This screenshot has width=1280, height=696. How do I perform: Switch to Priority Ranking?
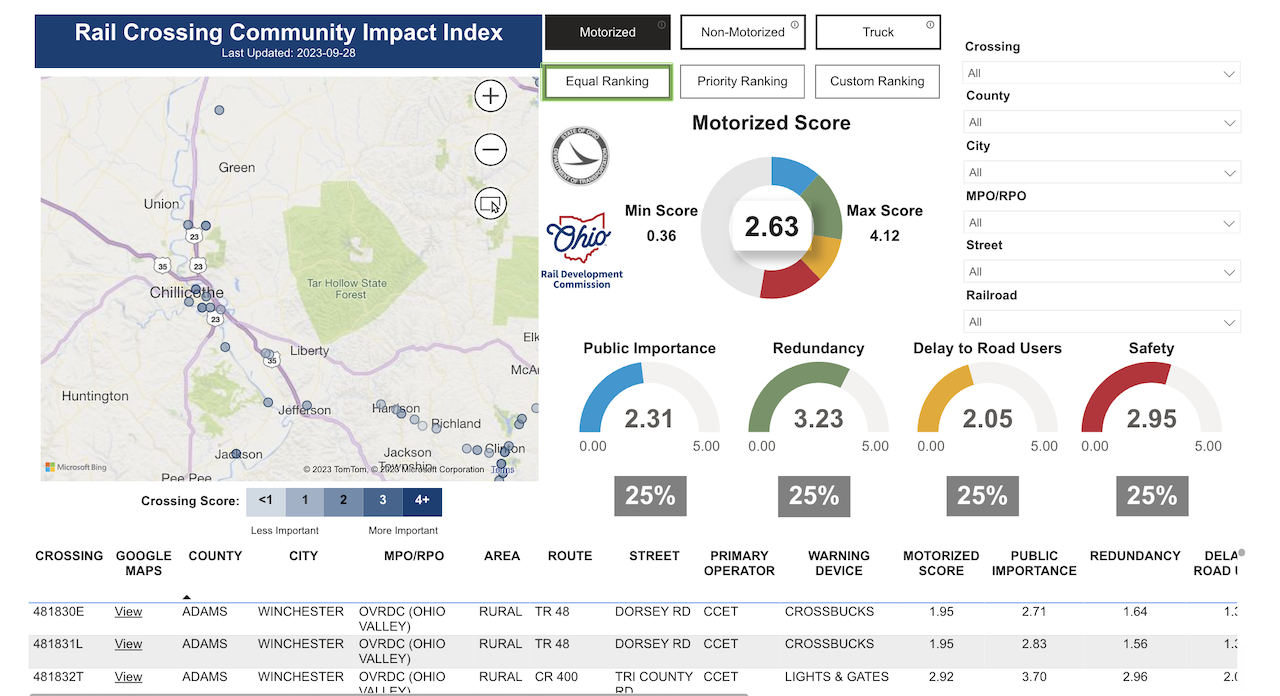[742, 82]
